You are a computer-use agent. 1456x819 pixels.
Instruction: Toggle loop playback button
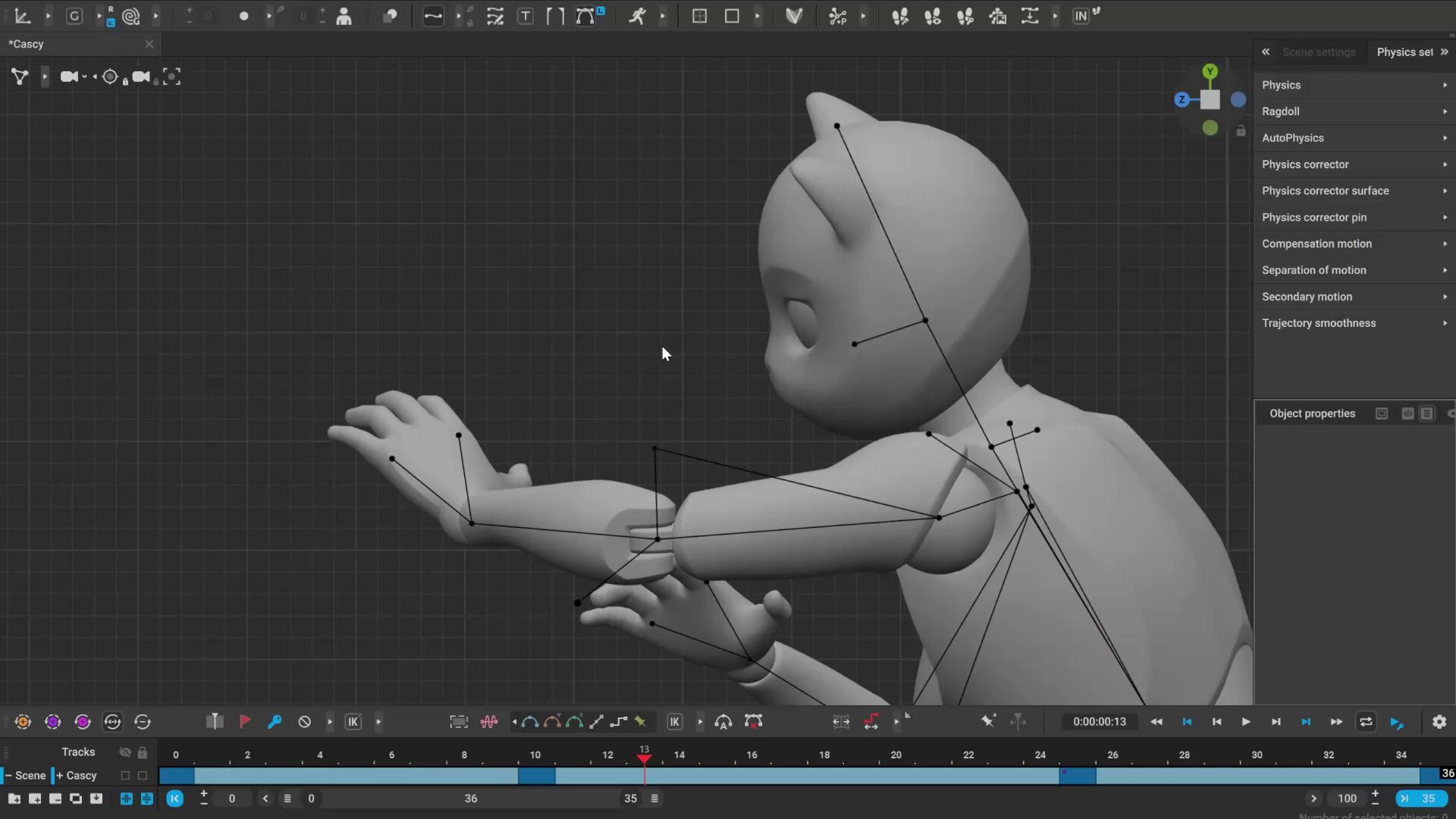1367,722
